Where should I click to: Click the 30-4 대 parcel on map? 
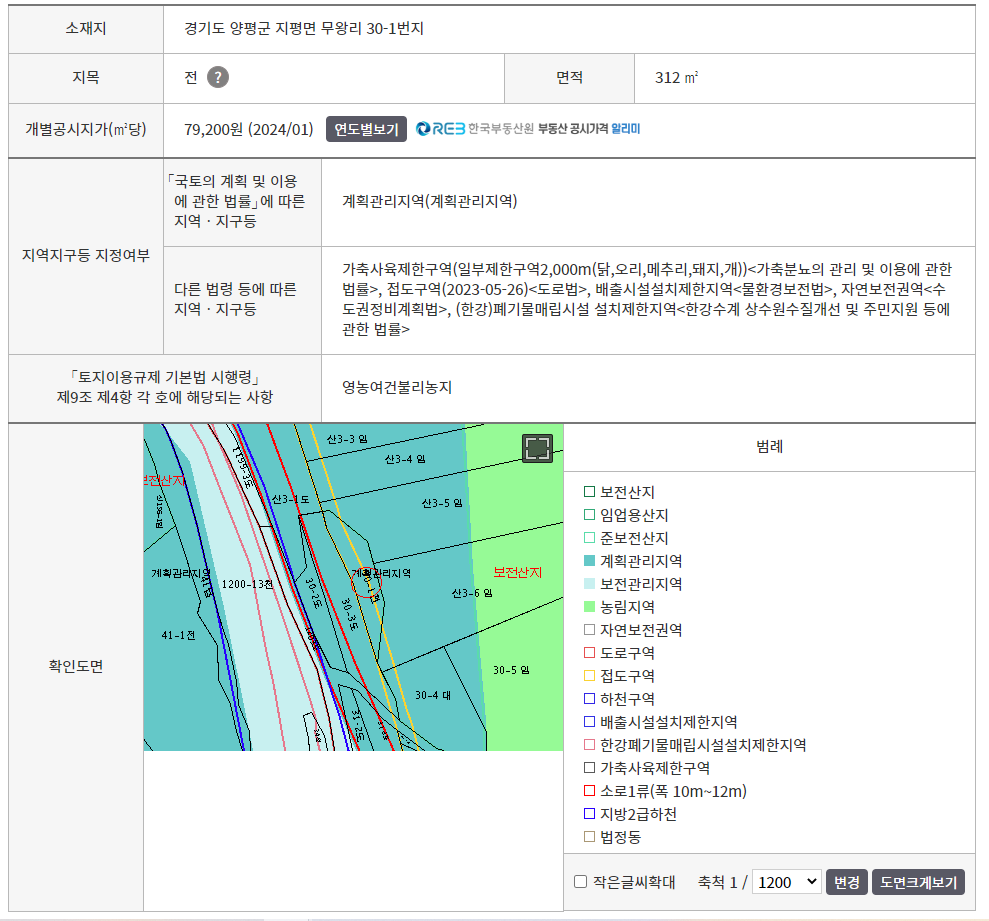tap(433, 695)
